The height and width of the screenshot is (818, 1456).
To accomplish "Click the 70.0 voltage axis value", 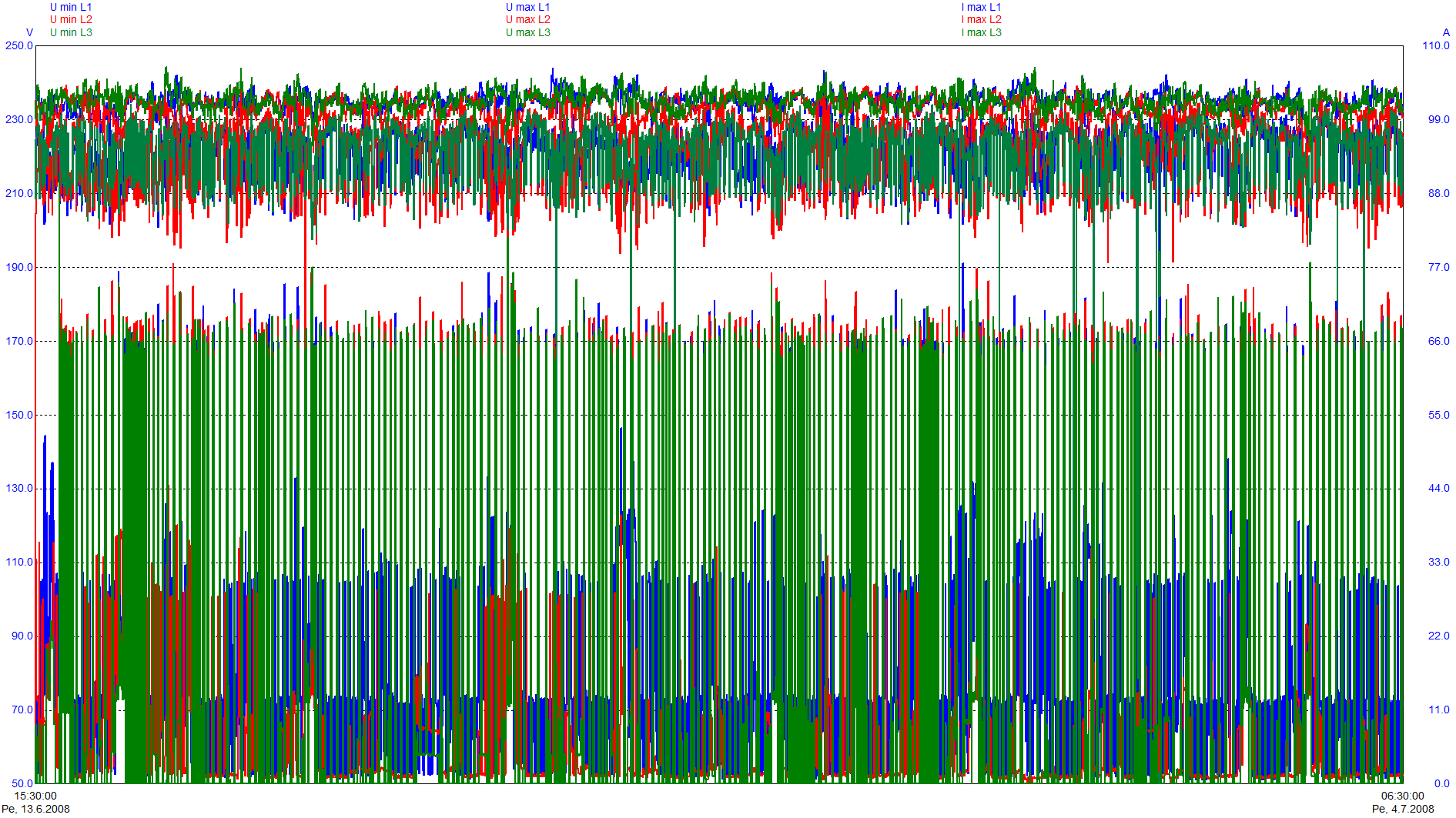I will tap(22, 709).
